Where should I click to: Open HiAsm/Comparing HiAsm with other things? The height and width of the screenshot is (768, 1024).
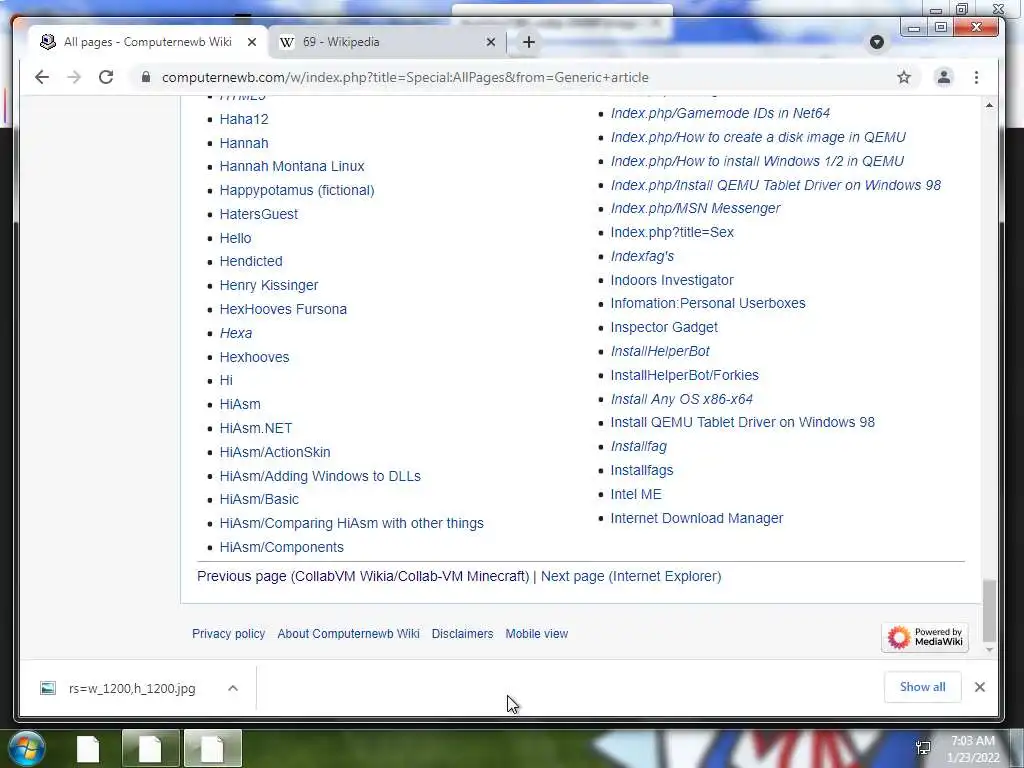click(x=351, y=523)
